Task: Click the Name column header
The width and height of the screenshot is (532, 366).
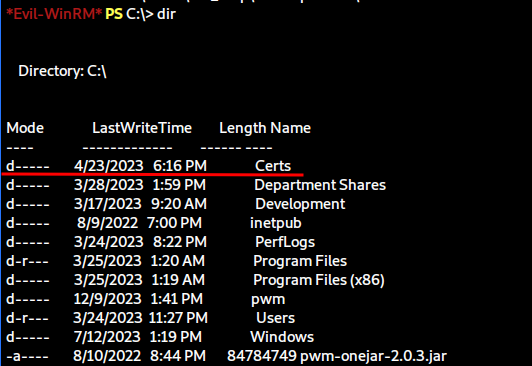Action: coord(290,128)
